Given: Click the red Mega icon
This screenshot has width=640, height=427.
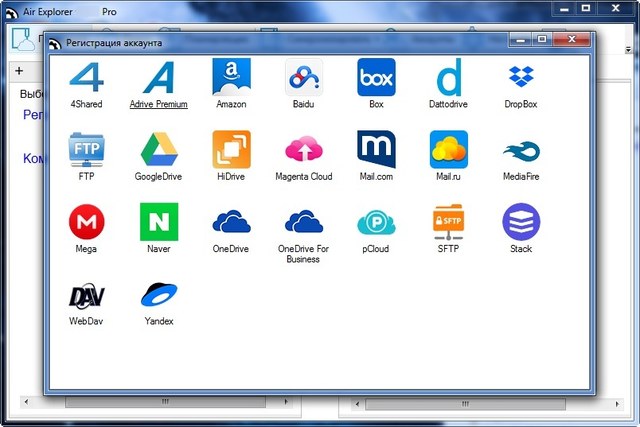Looking at the screenshot, I should click(x=87, y=222).
